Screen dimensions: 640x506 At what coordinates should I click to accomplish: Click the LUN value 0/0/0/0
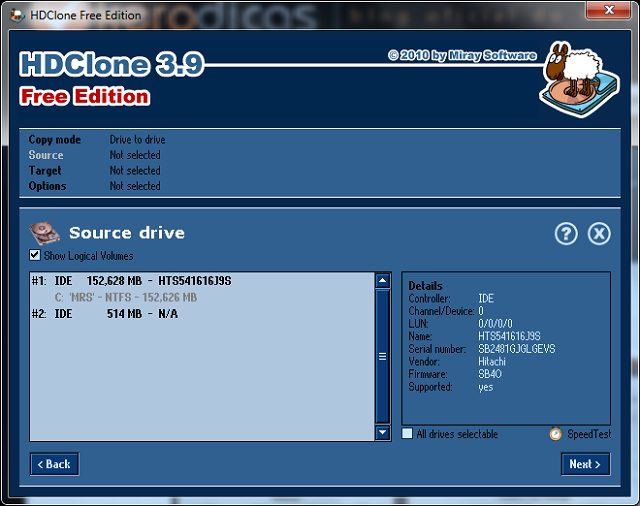[495, 324]
